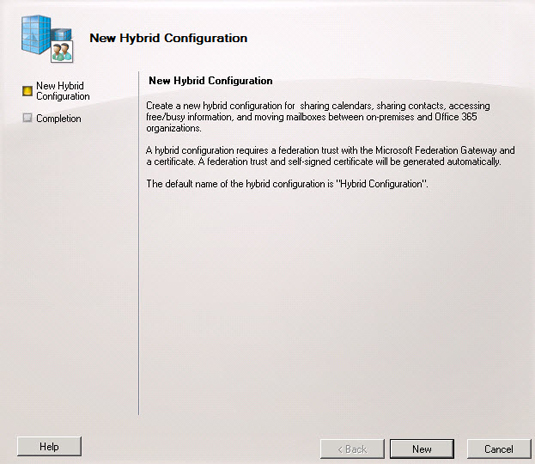The width and height of the screenshot is (535, 464).
Task: Click the bold New Hybrid Configuration section heading
Action: click(x=211, y=81)
